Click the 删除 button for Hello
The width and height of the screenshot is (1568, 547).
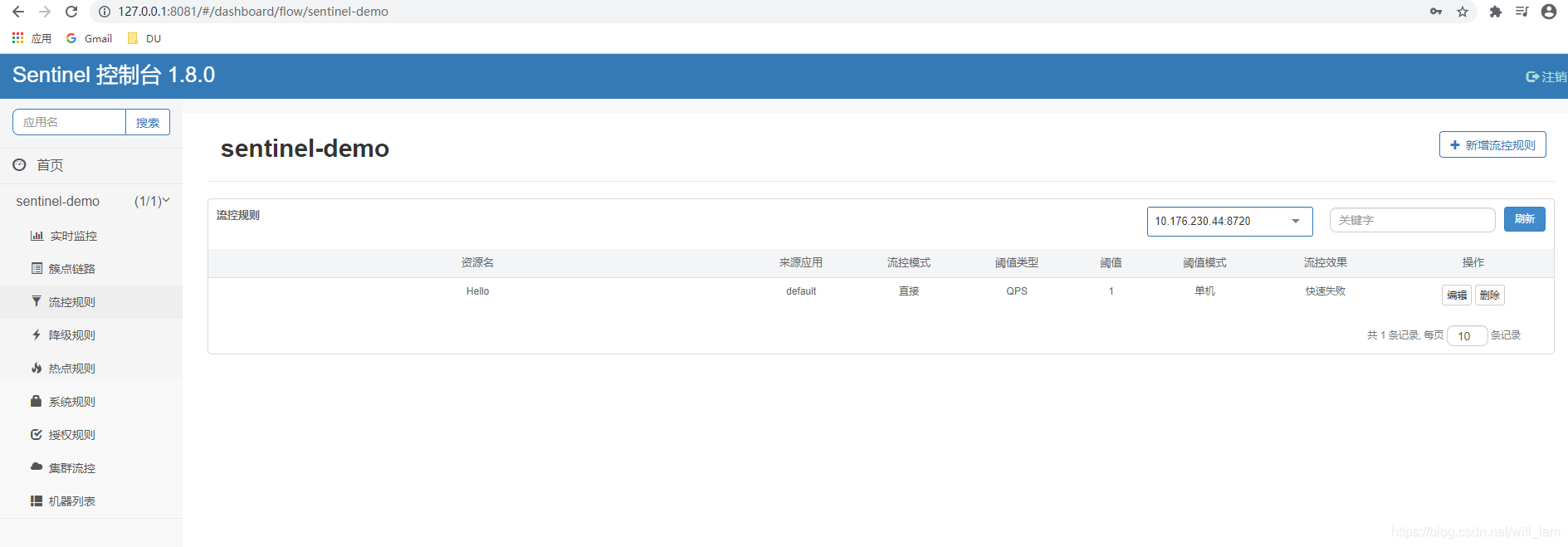(1490, 295)
